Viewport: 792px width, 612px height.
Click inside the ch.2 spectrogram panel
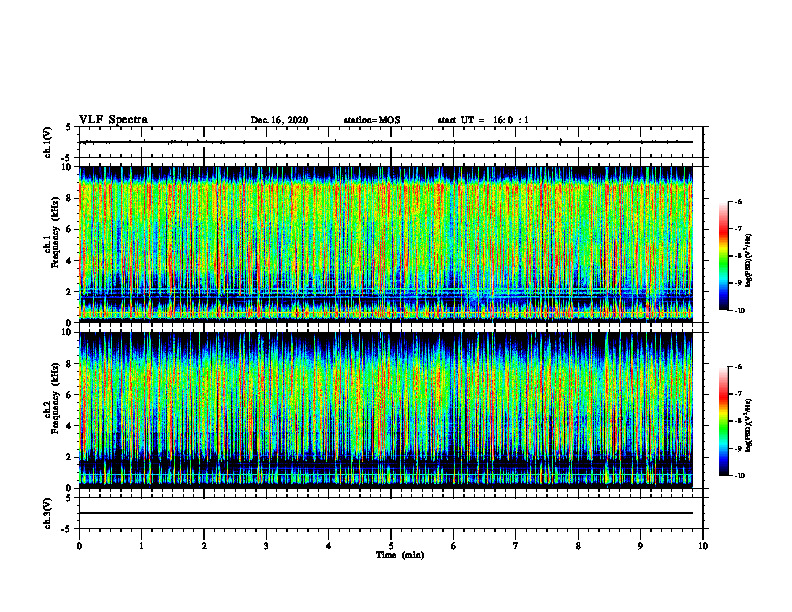pos(386,410)
